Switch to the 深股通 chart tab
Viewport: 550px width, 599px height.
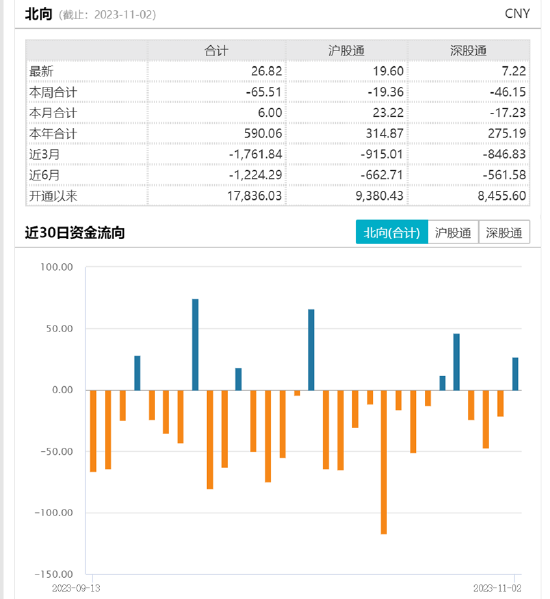tap(504, 232)
